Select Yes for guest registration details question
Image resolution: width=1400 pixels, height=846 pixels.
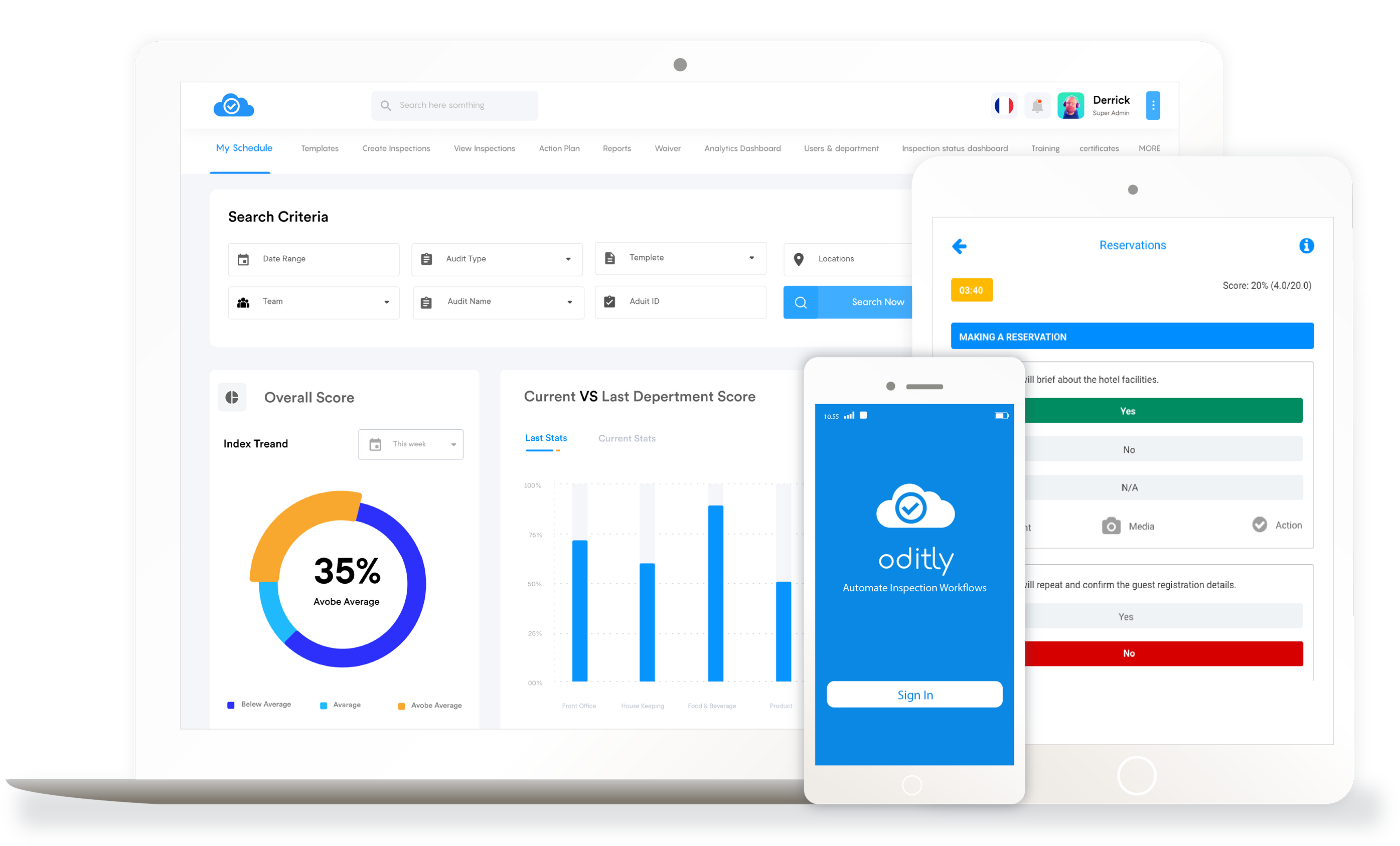click(x=1163, y=616)
